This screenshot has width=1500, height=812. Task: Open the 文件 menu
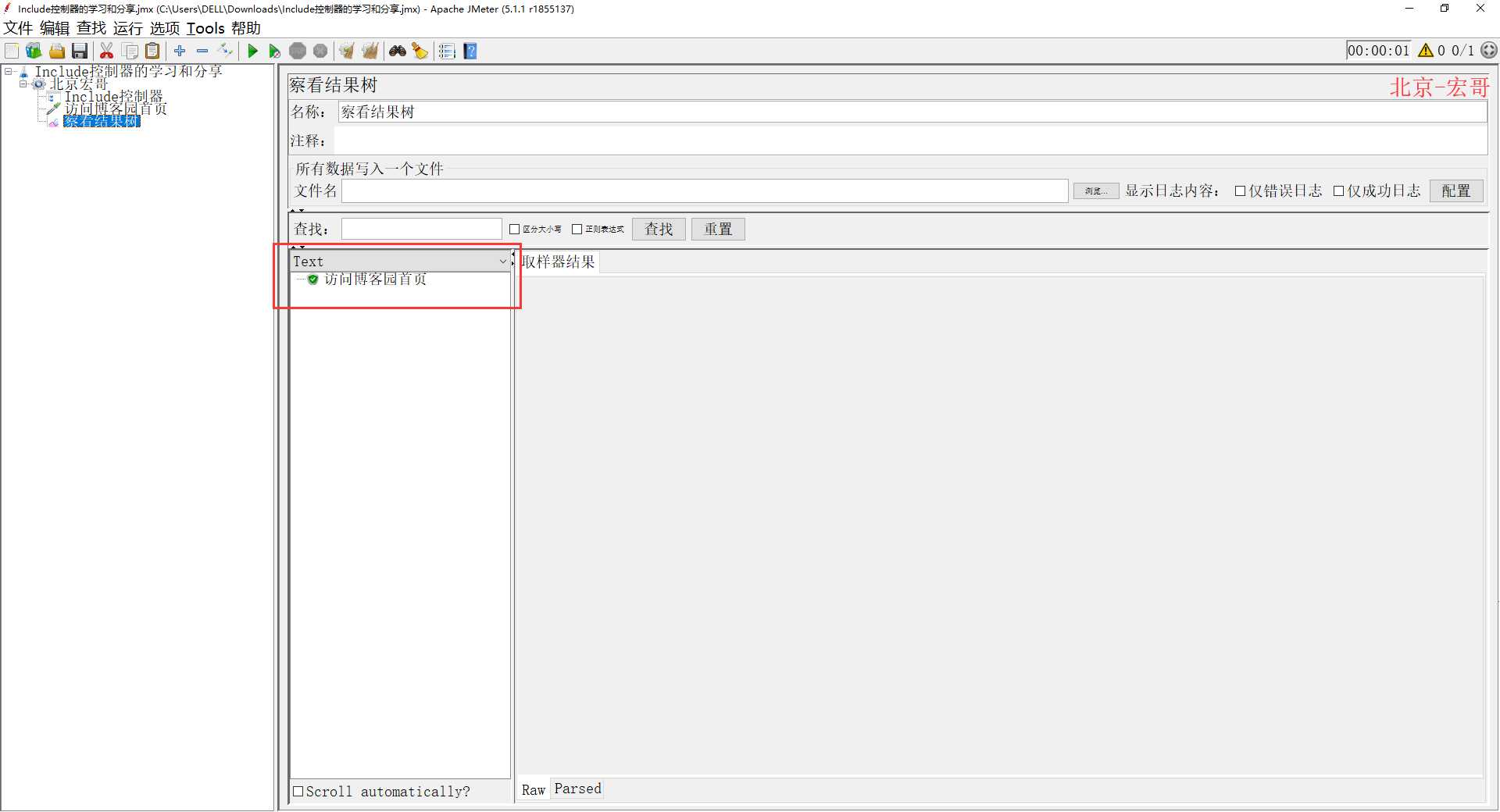click(18, 28)
